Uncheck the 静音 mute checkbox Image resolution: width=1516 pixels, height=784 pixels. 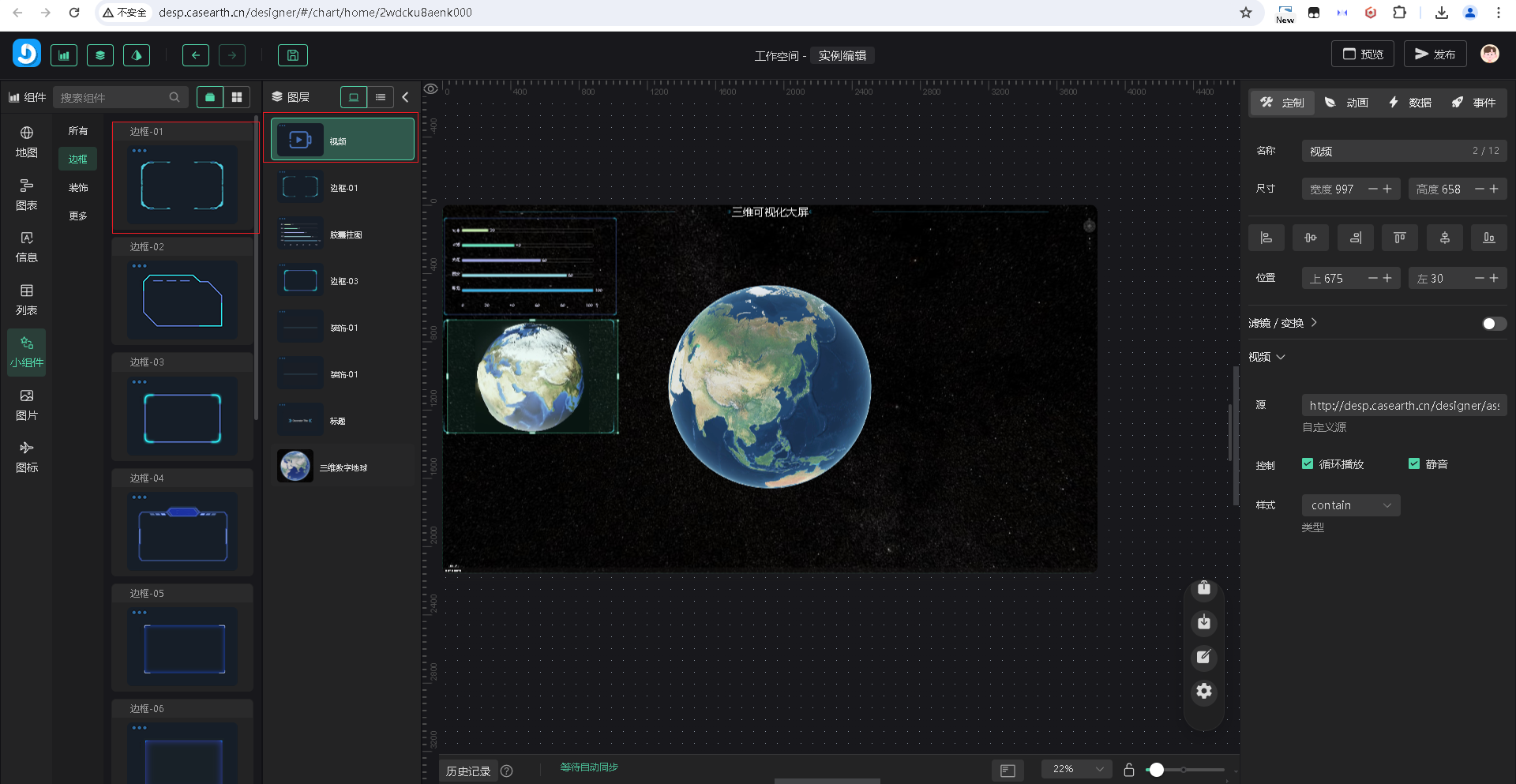(x=1414, y=464)
